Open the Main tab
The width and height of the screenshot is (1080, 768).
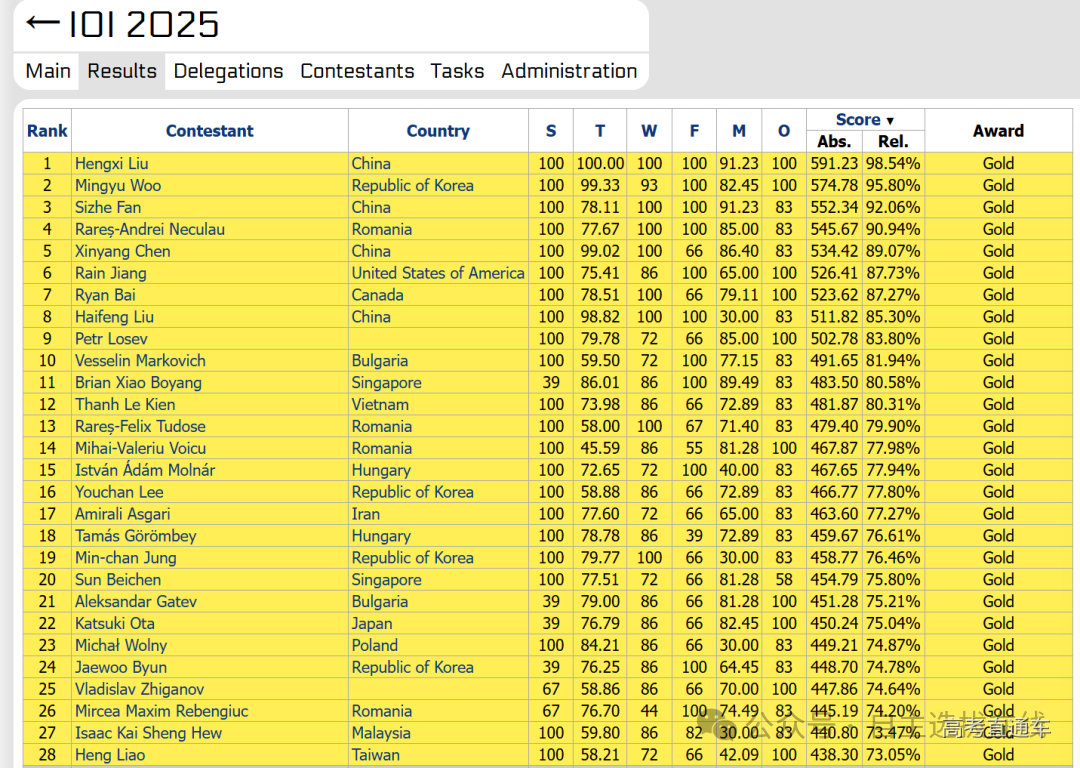pos(48,71)
